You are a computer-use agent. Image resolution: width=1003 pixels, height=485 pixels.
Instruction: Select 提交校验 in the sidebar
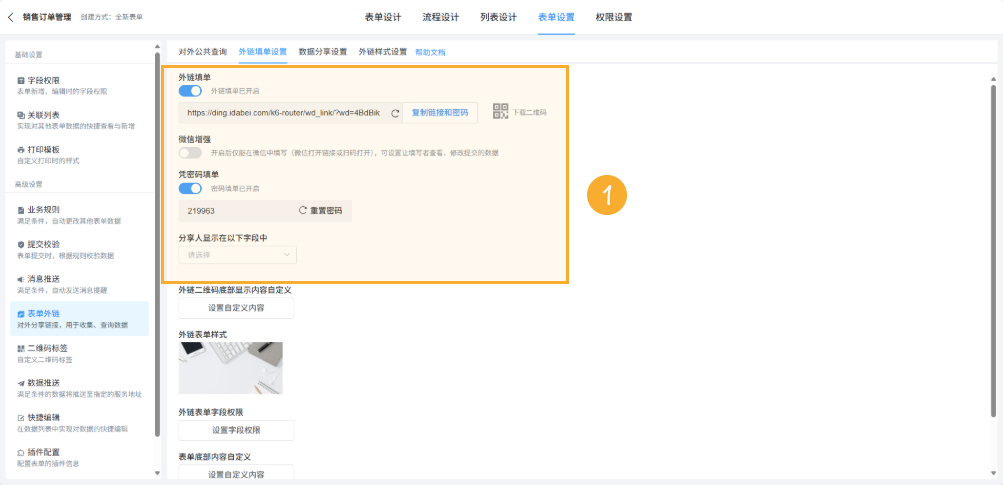point(79,249)
